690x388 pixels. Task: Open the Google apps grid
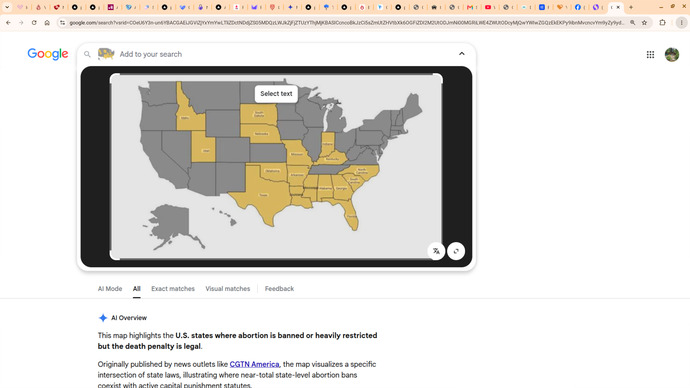click(650, 55)
